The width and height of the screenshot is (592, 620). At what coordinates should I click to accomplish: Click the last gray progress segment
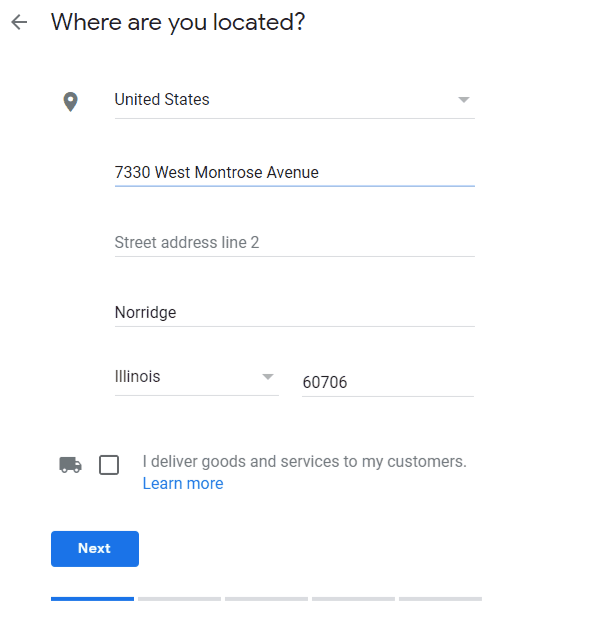coord(440,599)
